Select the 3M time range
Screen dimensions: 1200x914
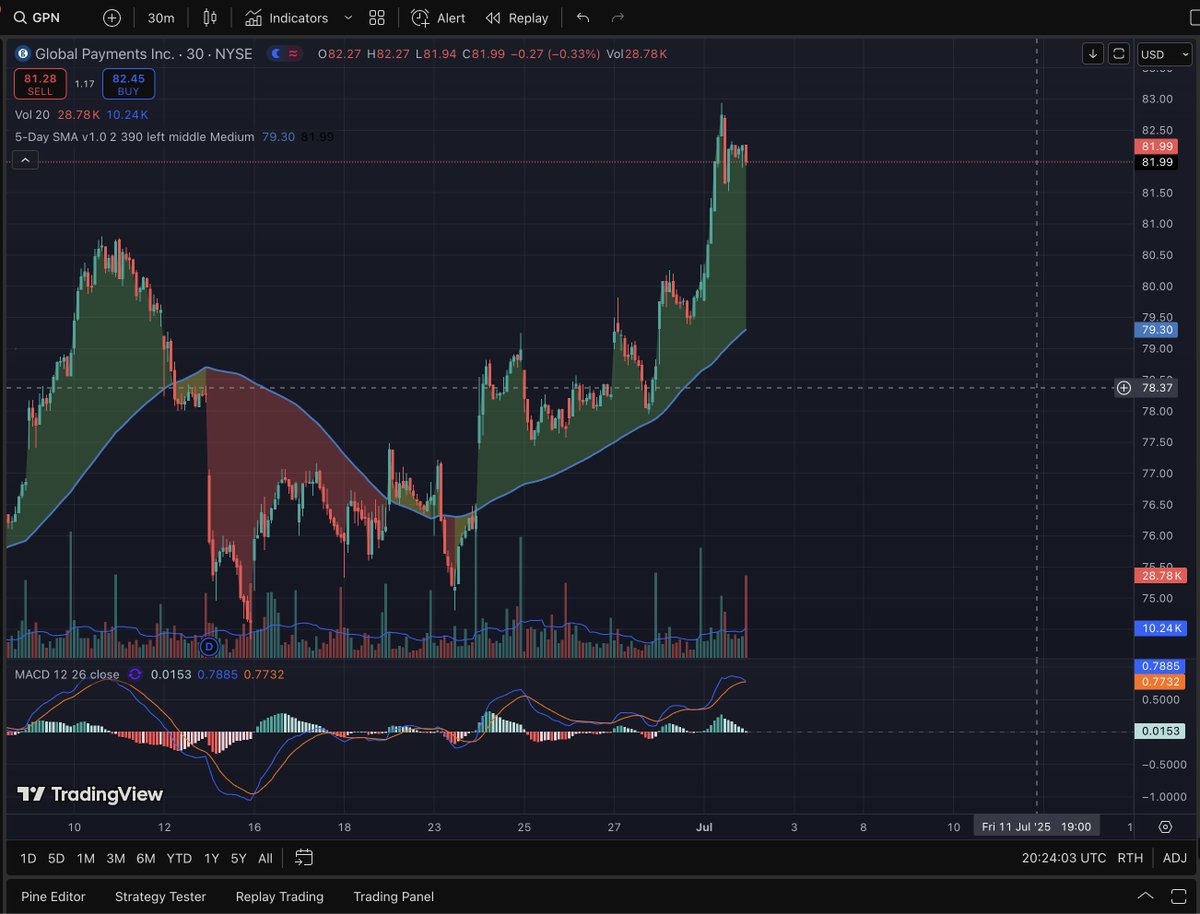[116, 858]
